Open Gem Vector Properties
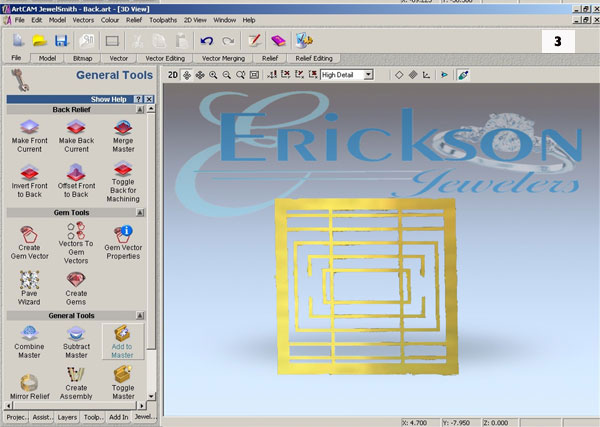This screenshot has height=427, width=600. [x=123, y=243]
